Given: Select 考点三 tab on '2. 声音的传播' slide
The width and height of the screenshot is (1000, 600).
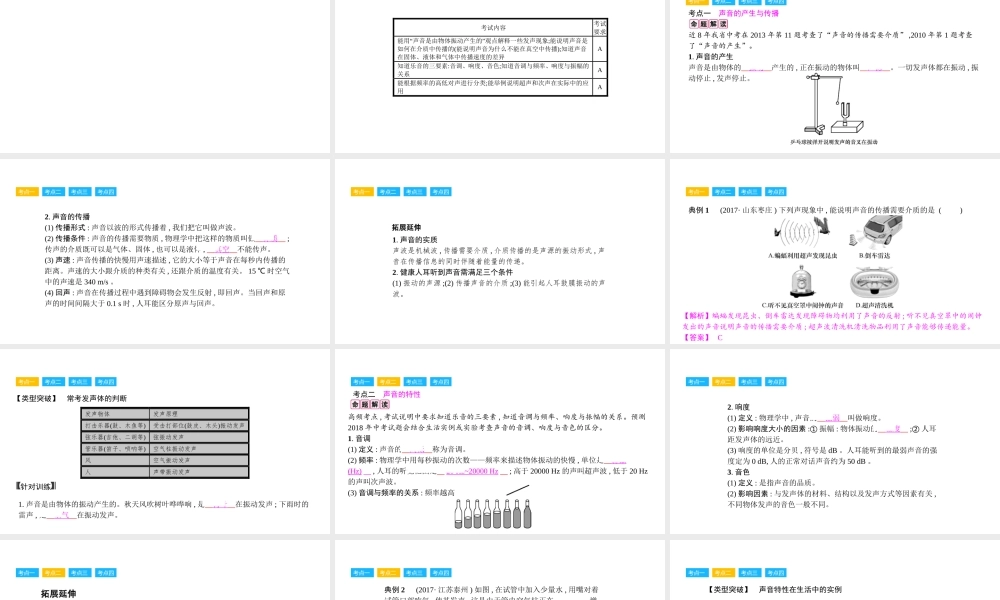Looking at the screenshot, I should (79, 192).
